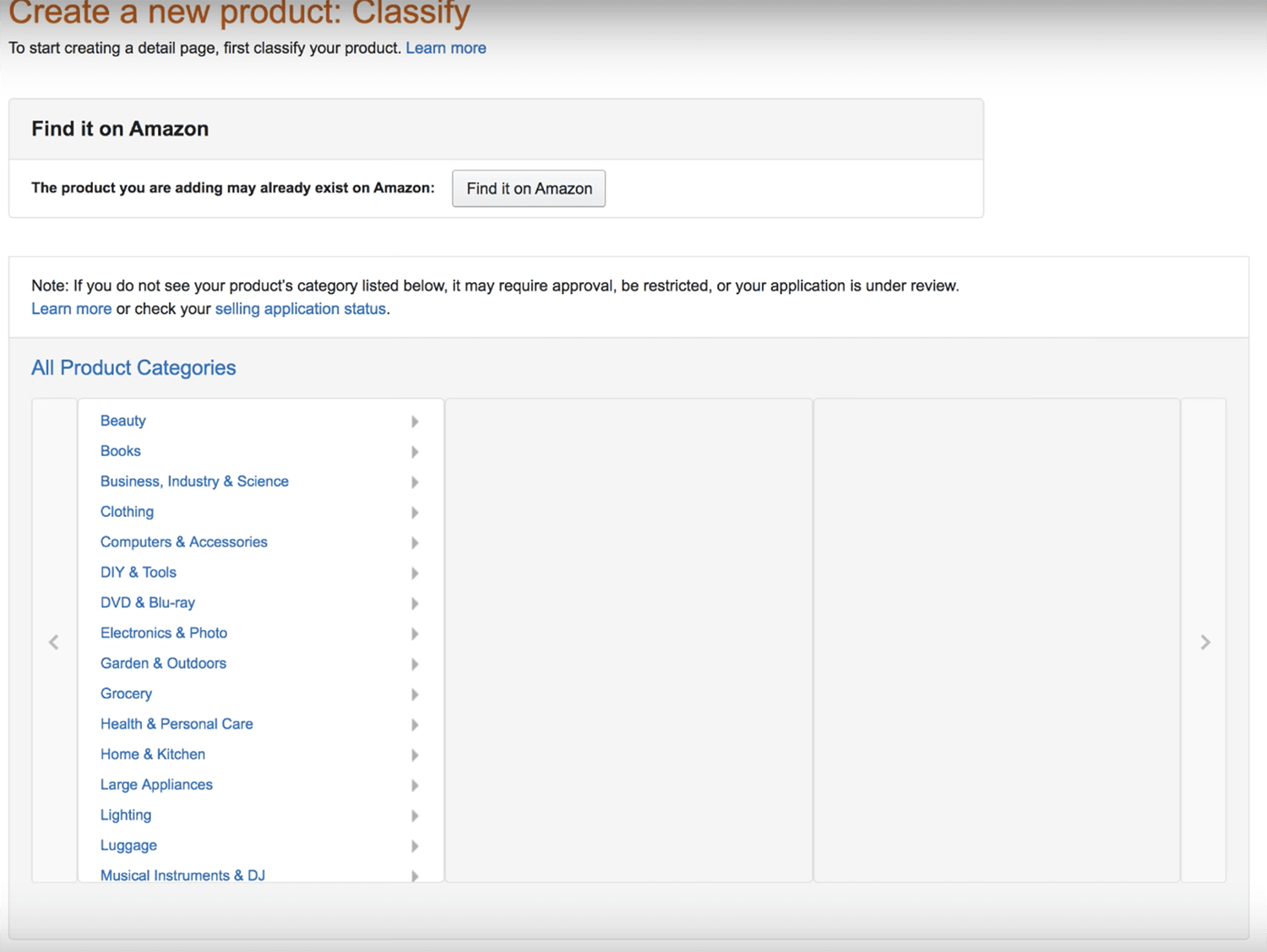1267x952 pixels.
Task: Choose DVD & Blu-ray category
Action: (x=148, y=603)
